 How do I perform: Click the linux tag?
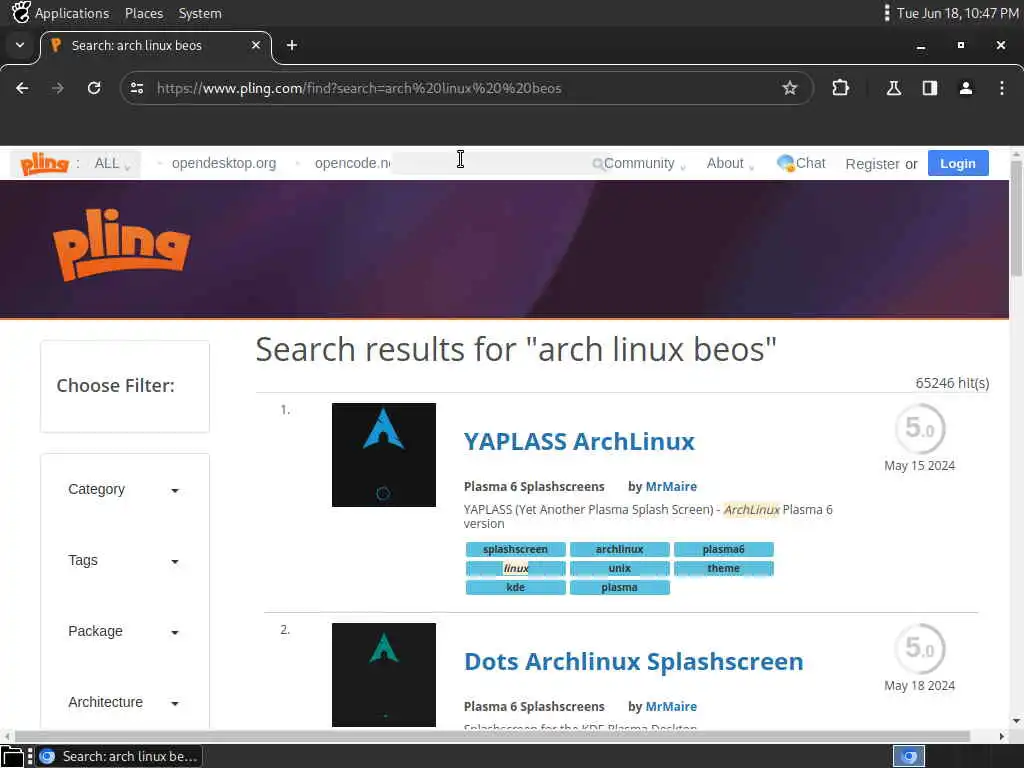point(515,568)
